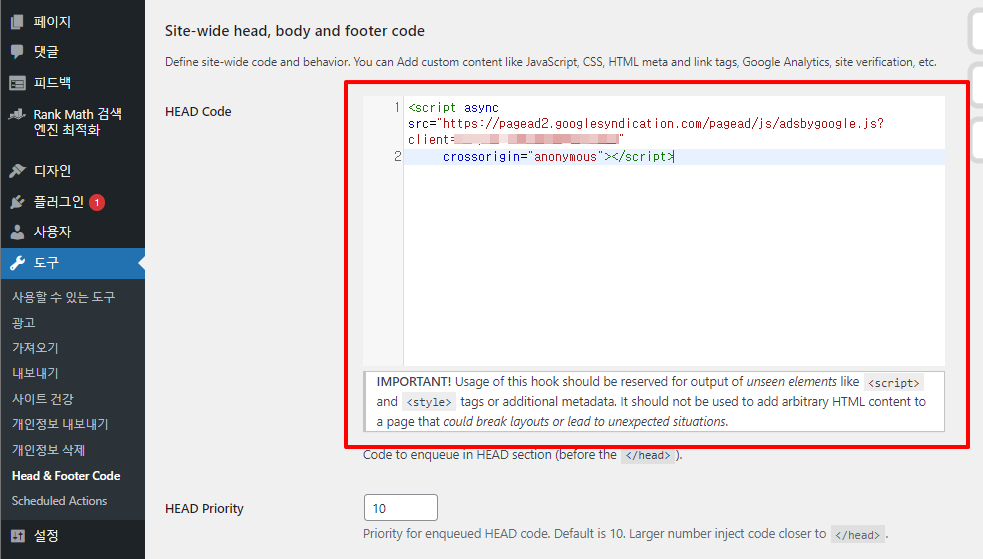Click "Site-wide head, body and footer code" heading
This screenshot has height=559, width=983.
[295, 31]
